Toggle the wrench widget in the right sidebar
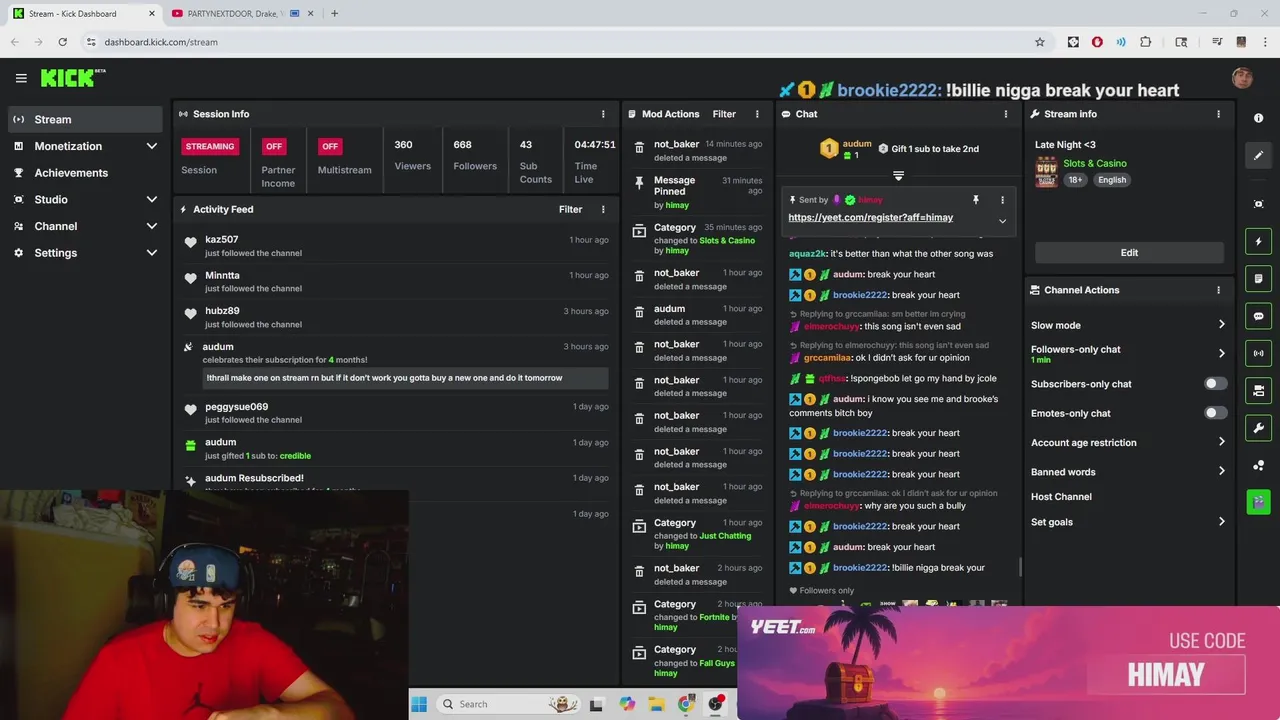1280x720 pixels. [1258, 428]
